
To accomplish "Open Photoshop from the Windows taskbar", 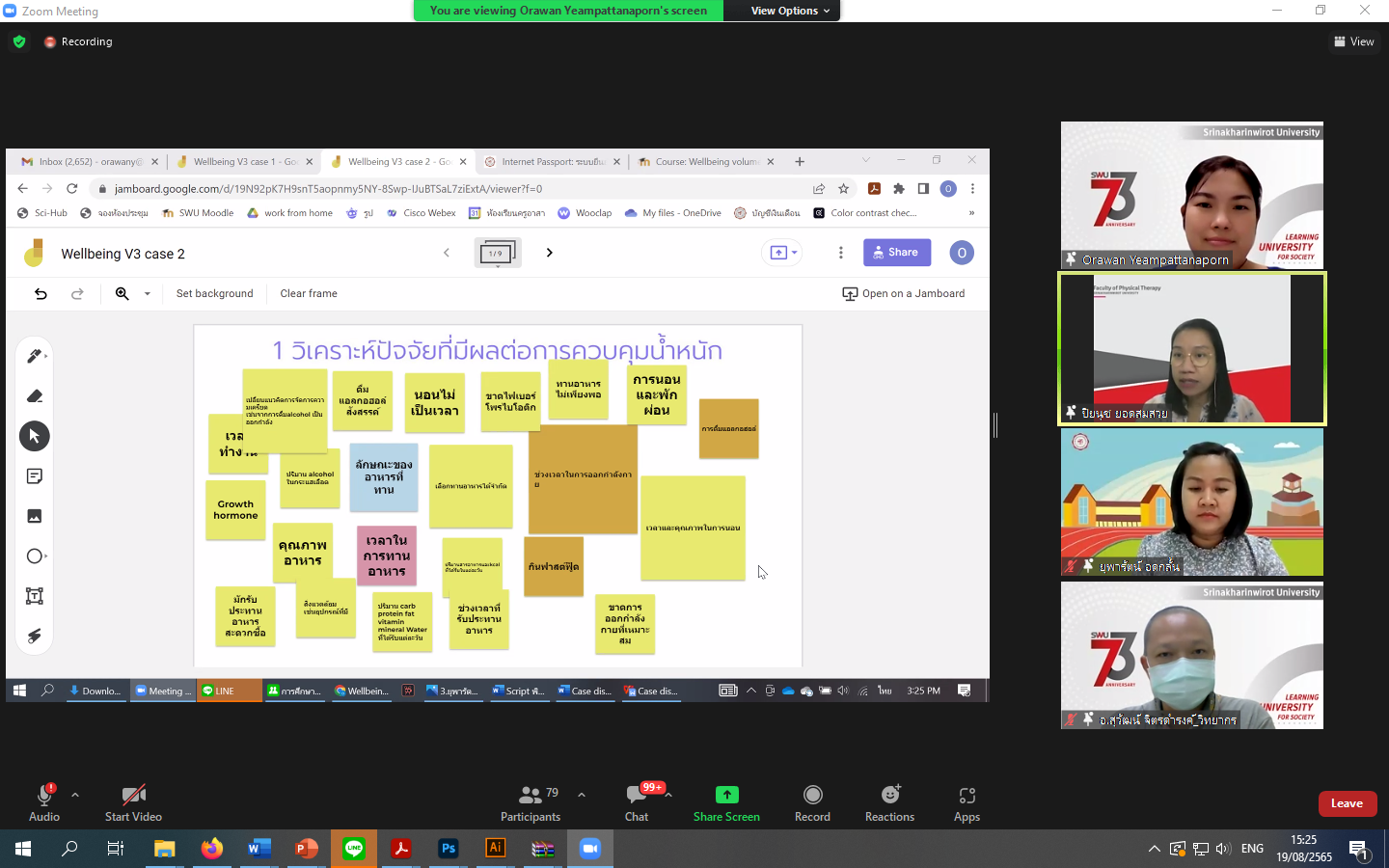I will [449, 849].
